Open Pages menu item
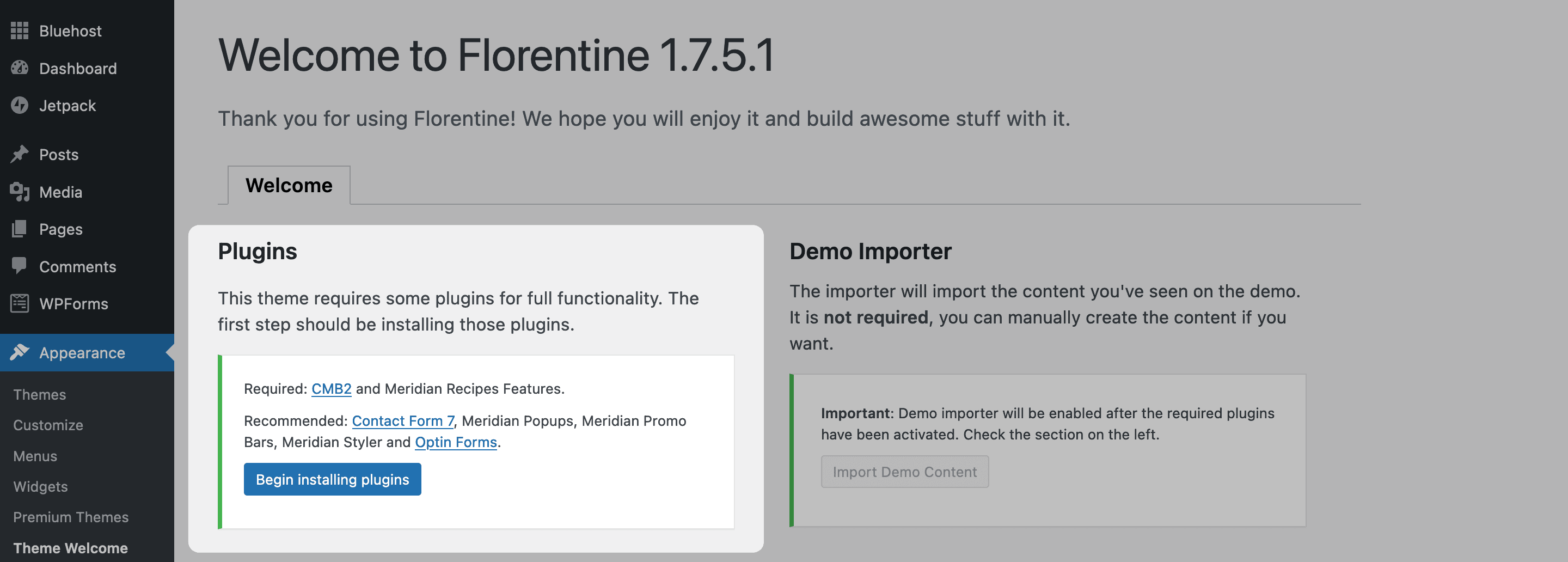Screen dimensions: 1568x562 61,230
